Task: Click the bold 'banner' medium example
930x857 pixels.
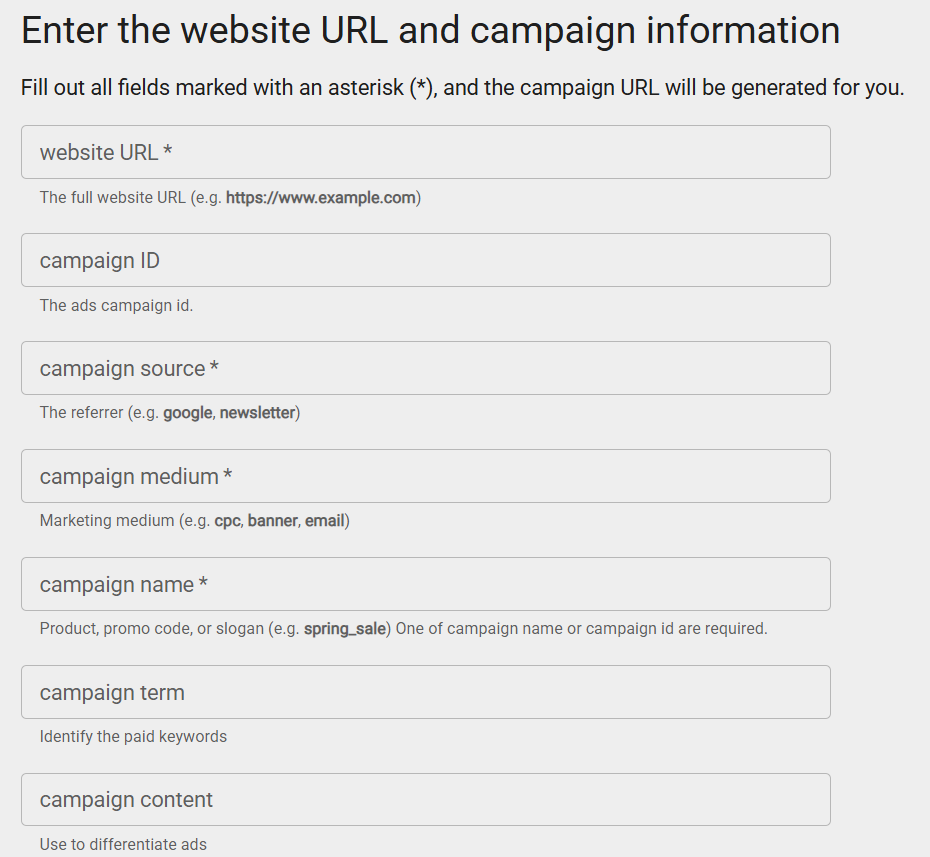Action: pyautogui.click(x=272, y=521)
